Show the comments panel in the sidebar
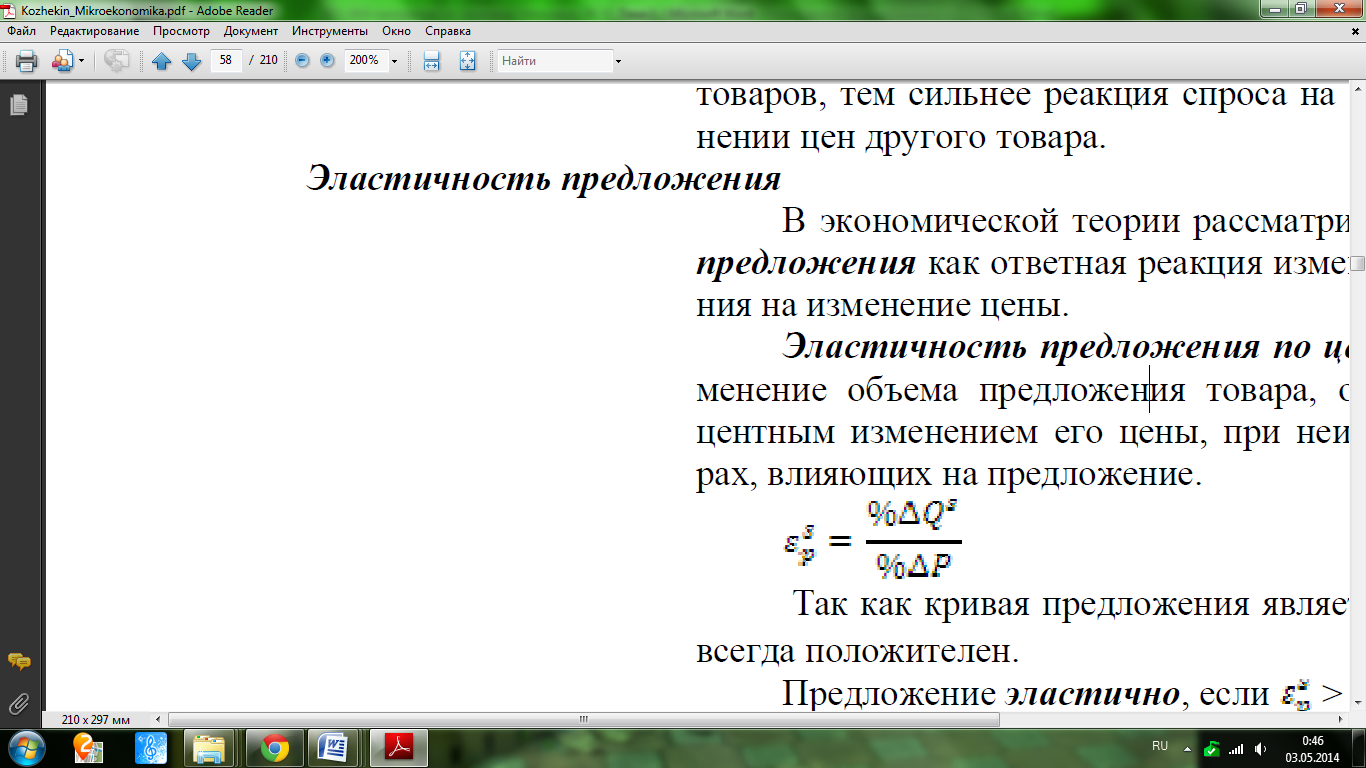Image resolution: width=1366 pixels, height=768 pixels. tap(18, 662)
